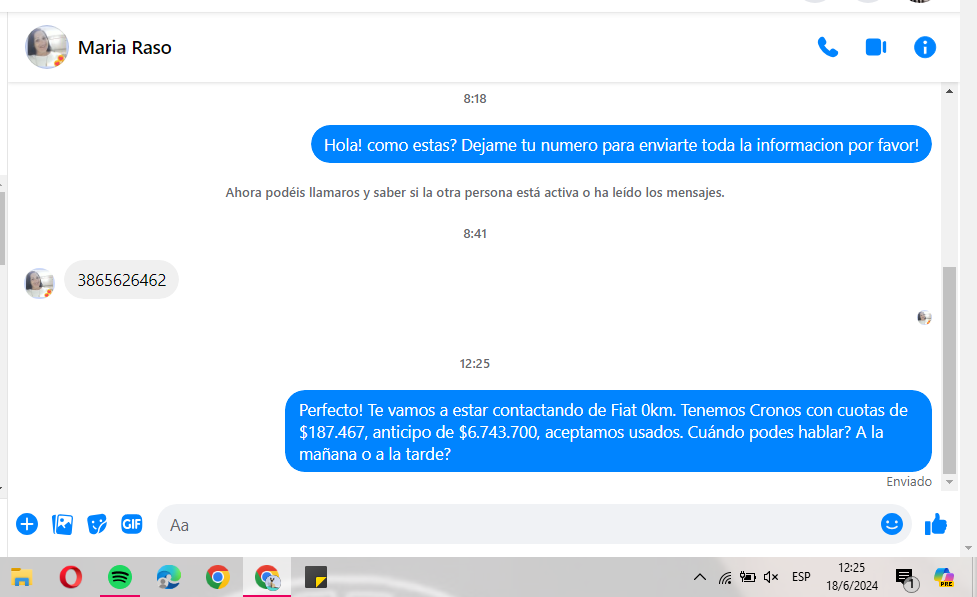Open Sticky Notes from taskbar
The height and width of the screenshot is (597, 977).
[316, 578]
